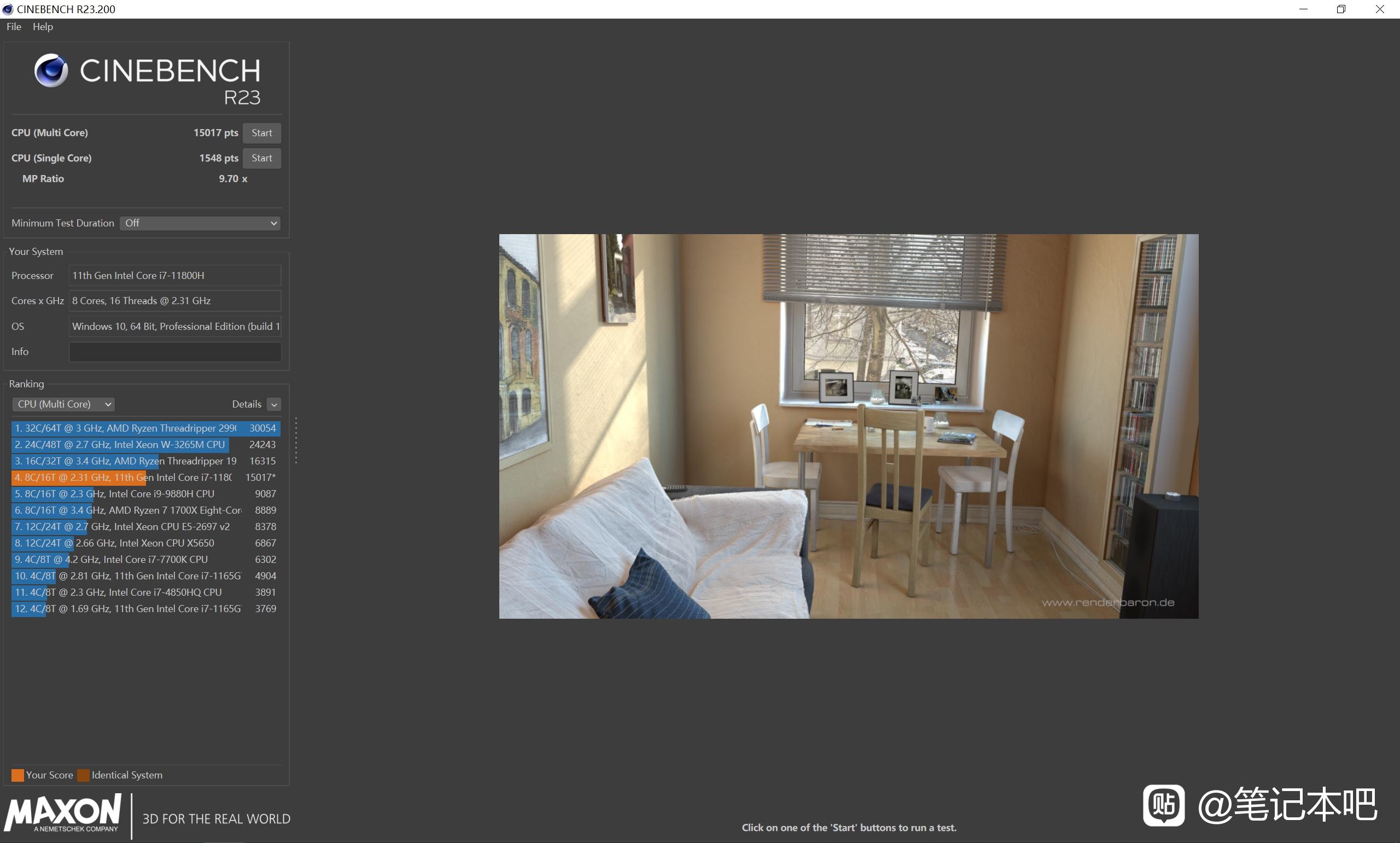Click the Cinebench sphere logo icon

pos(51,71)
